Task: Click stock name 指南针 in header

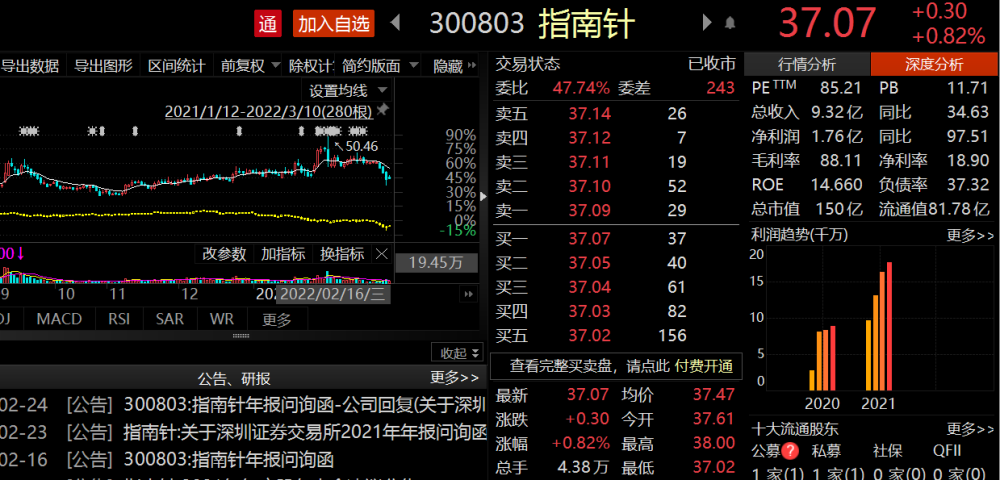Action: tap(587, 25)
